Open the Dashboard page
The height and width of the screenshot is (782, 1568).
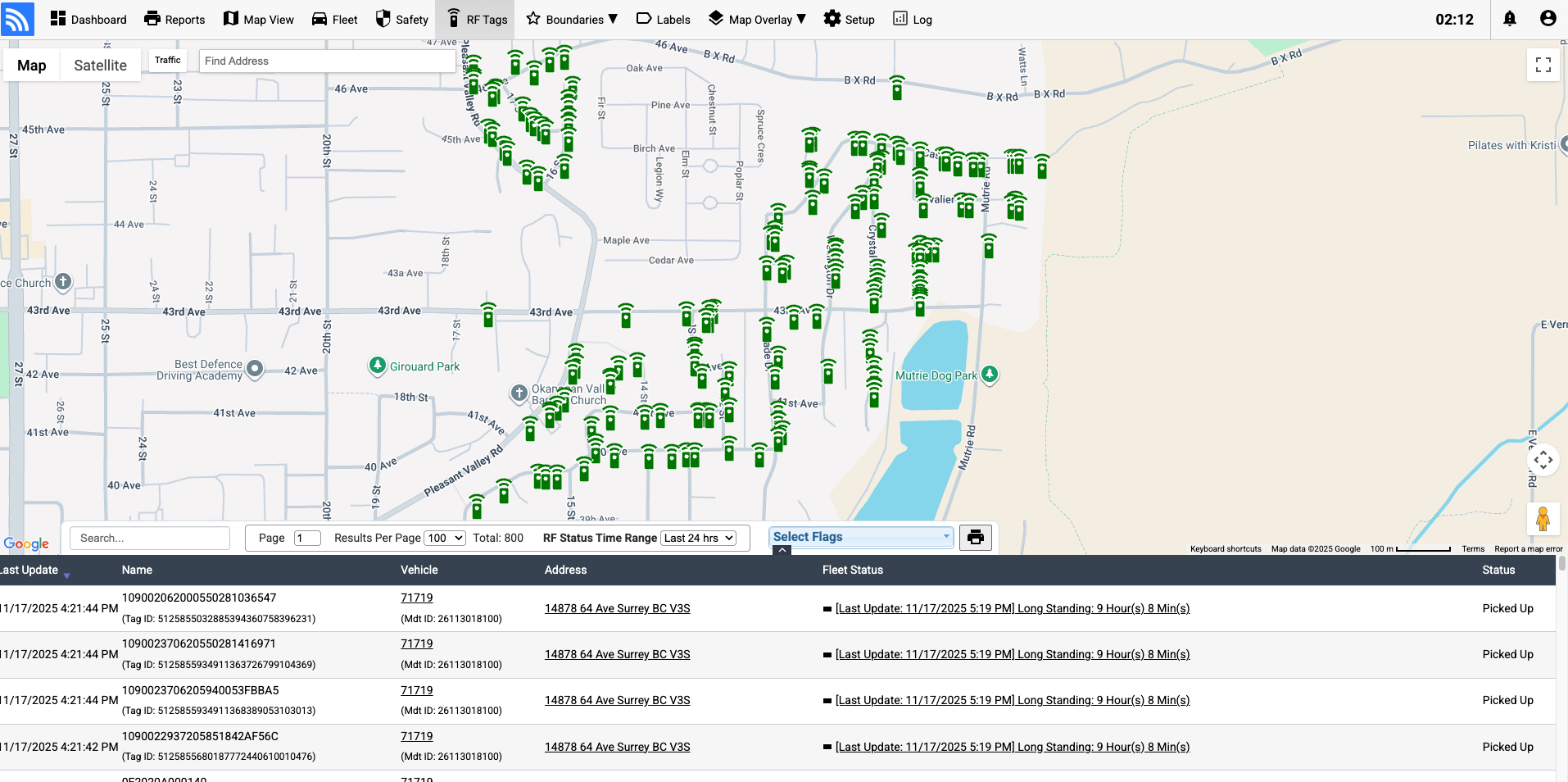click(x=88, y=19)
